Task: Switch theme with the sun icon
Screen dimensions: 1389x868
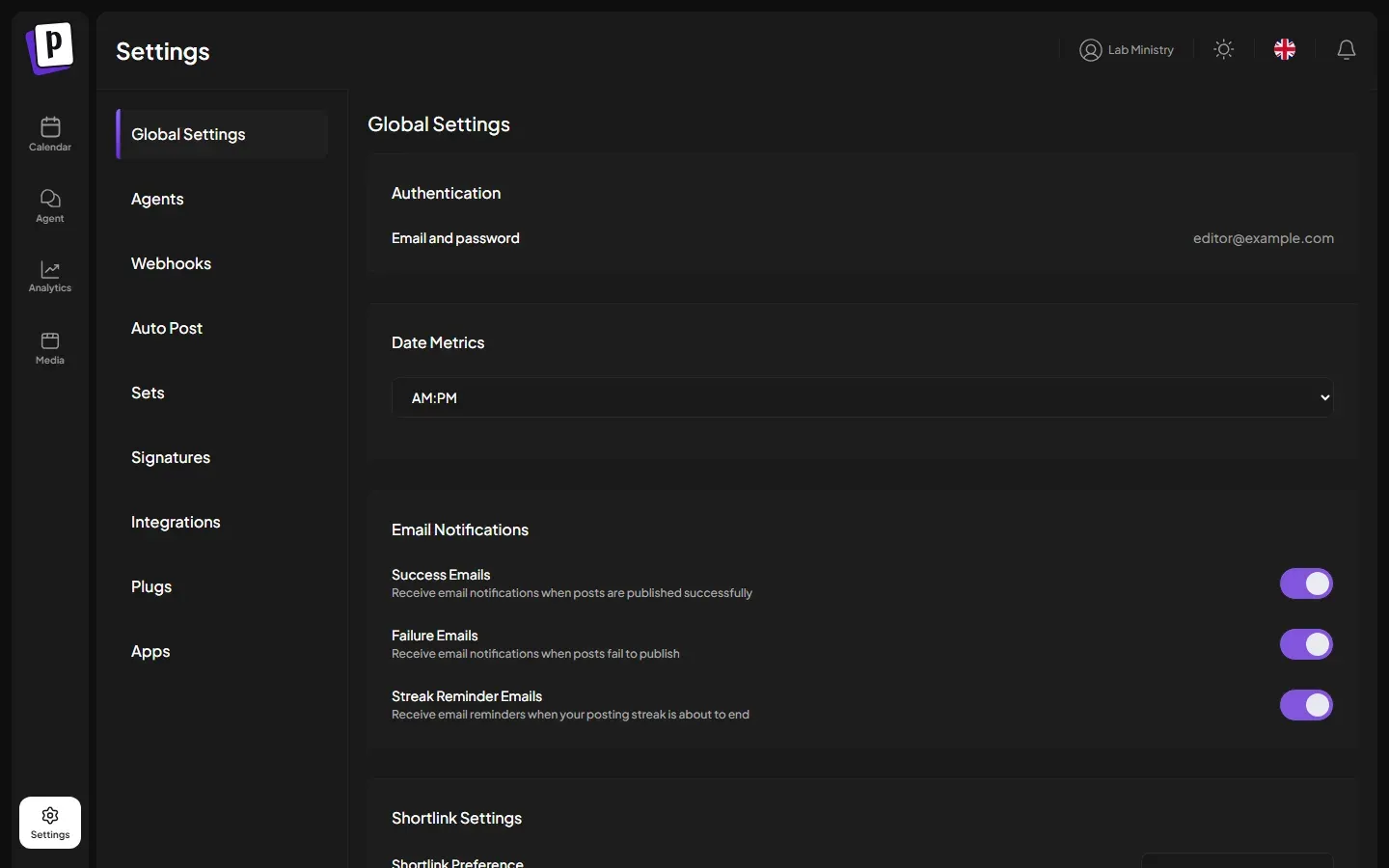Action: tap(1224, 49)
